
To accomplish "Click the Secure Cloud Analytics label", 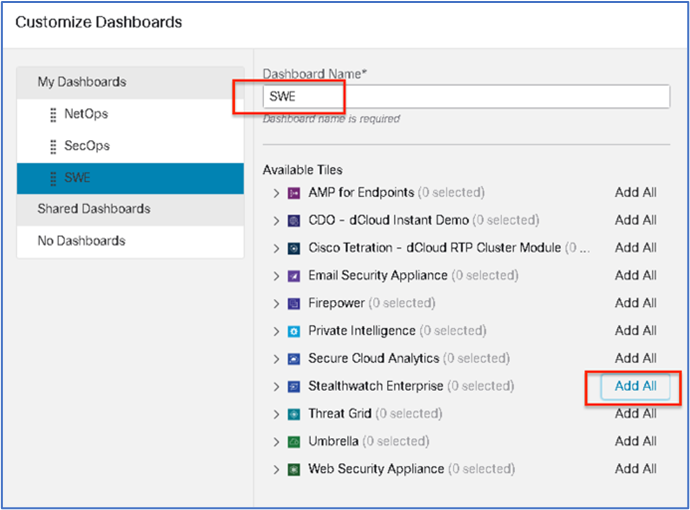I will 374,359.
